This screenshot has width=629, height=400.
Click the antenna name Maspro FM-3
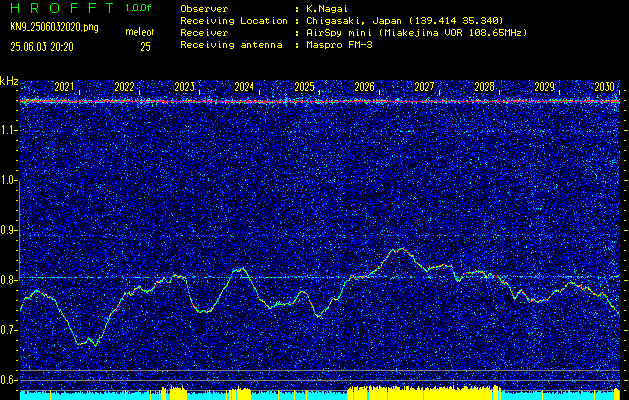pos(339,45)
